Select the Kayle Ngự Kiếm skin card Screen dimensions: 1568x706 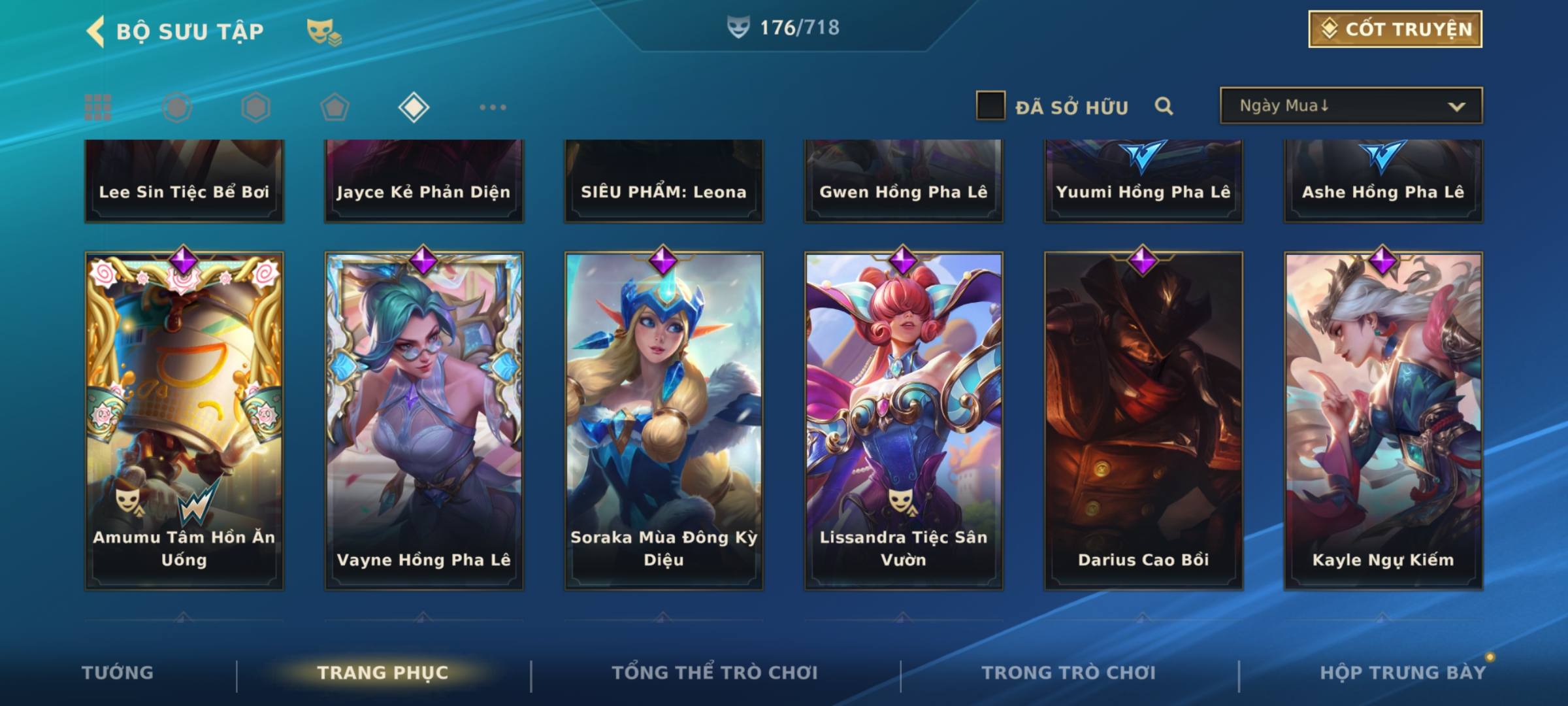1383,421
